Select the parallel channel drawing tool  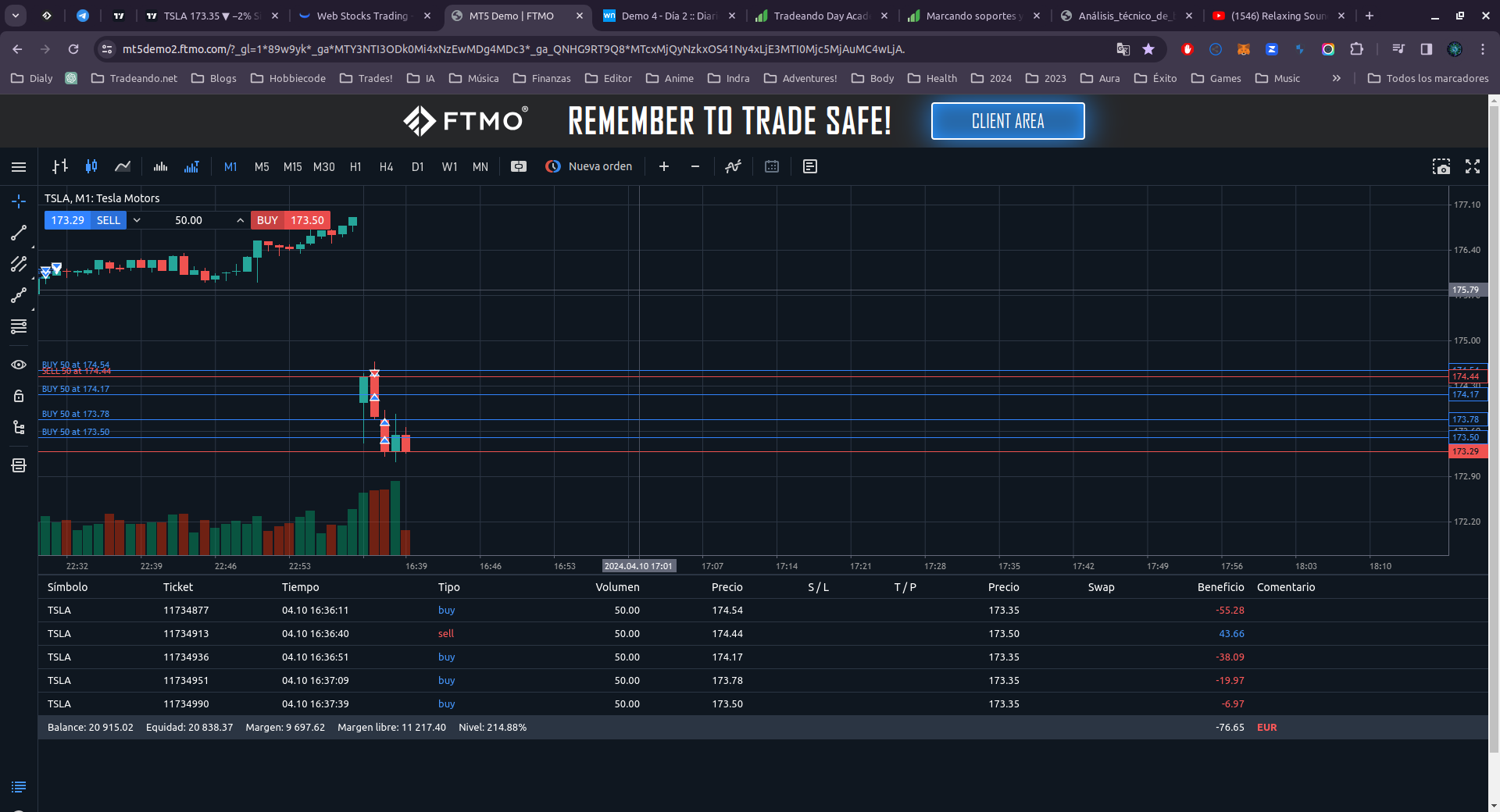19,264
